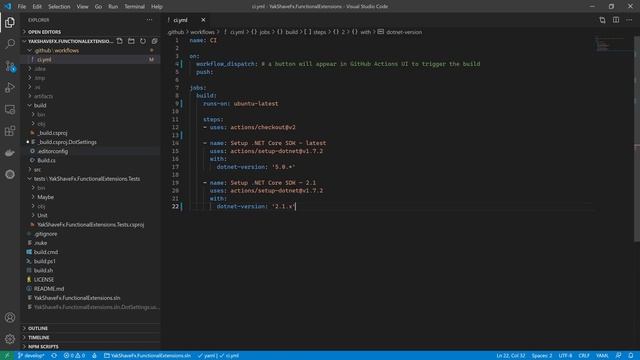Open the Terminal menu
The height and width of the screenshot is (360, 640).
tap(134, 7)
